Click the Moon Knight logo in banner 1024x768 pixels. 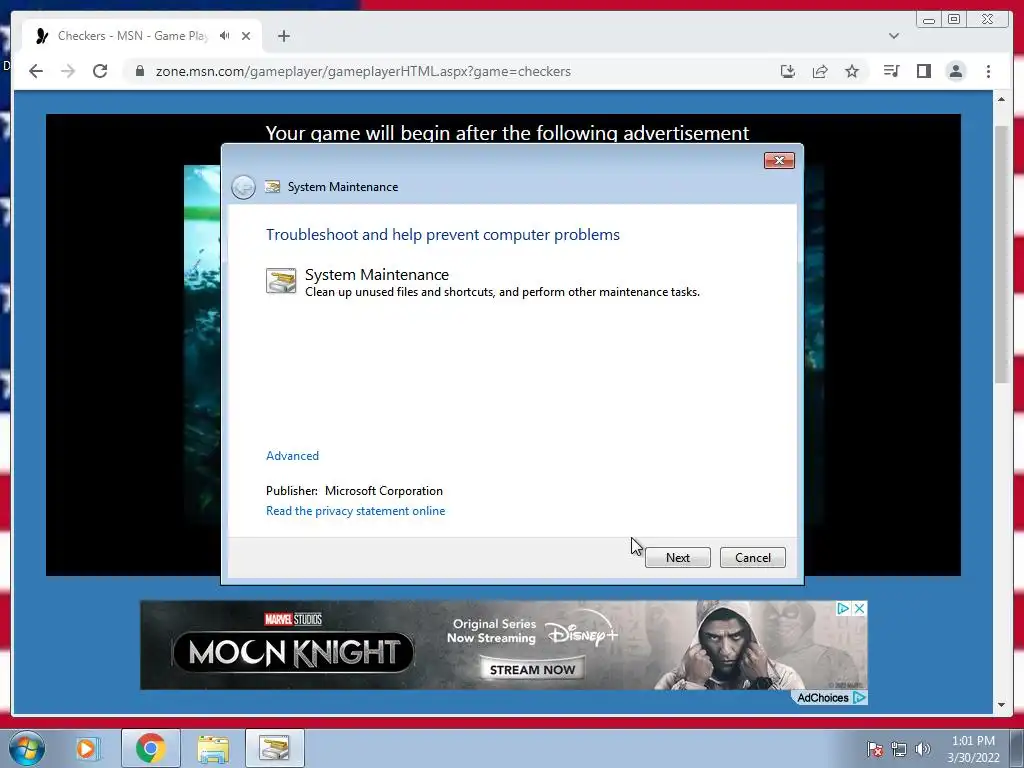coord(293,652)
